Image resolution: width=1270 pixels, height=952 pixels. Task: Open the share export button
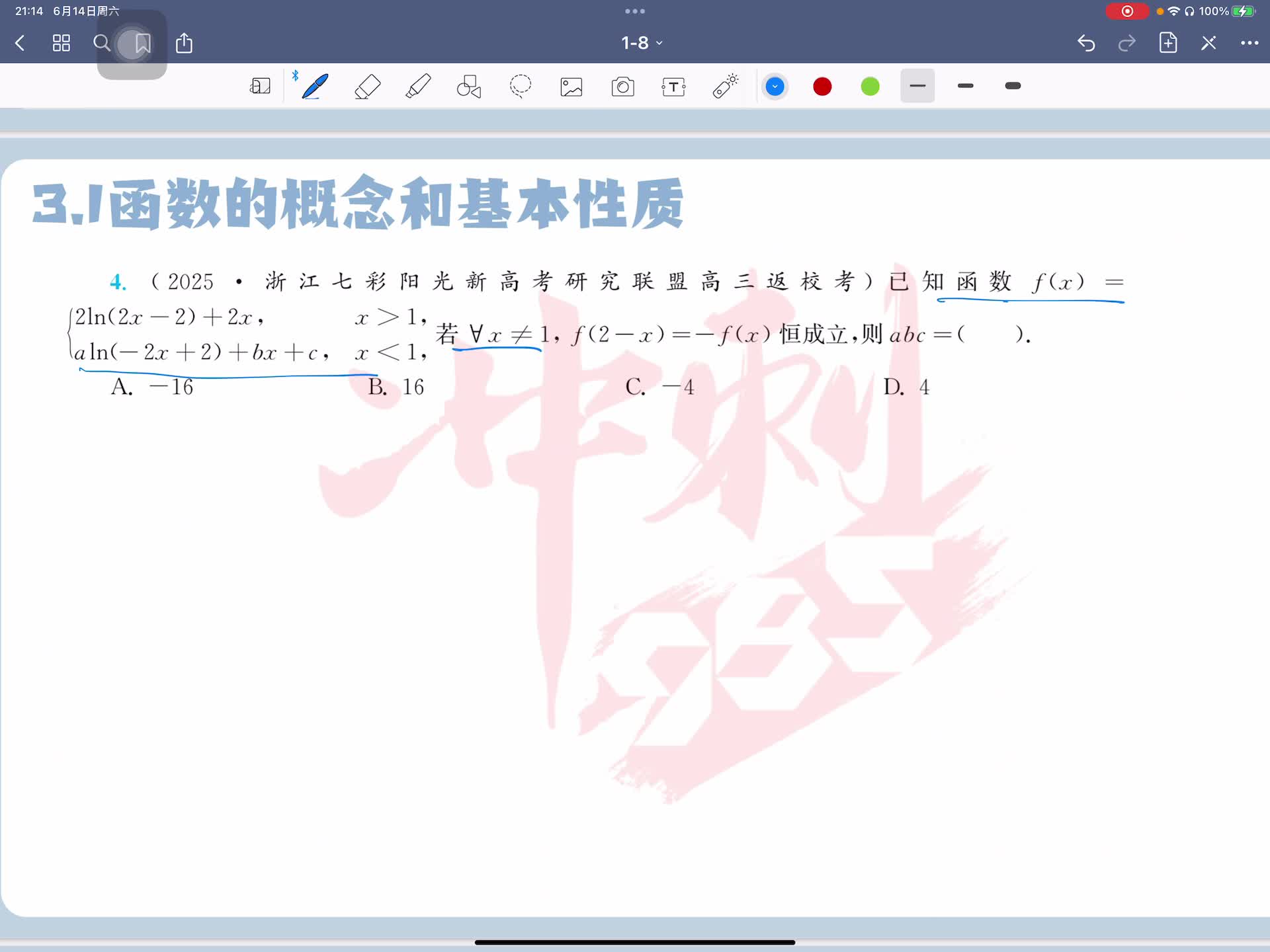point(184,44)
